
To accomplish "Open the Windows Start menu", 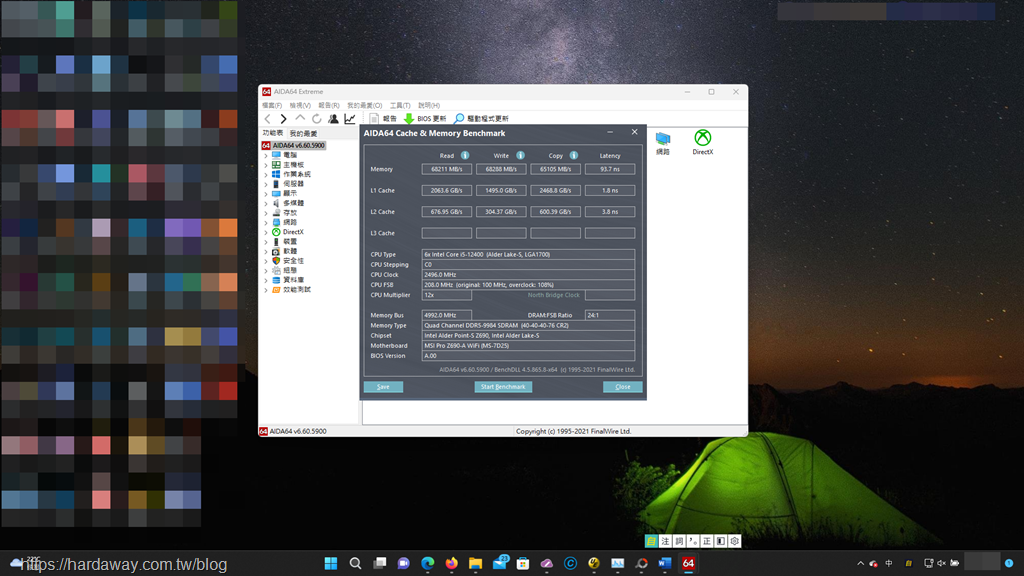I will (331, 563).
